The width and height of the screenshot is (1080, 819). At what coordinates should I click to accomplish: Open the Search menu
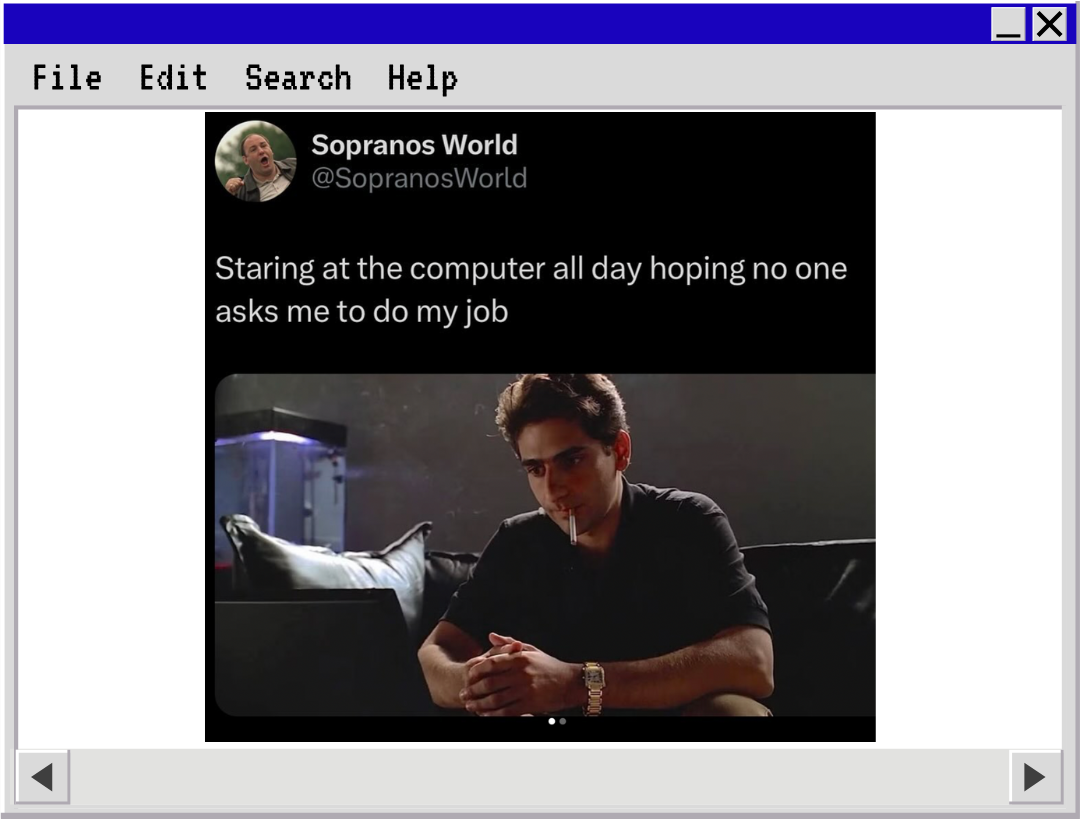[298, 77]
